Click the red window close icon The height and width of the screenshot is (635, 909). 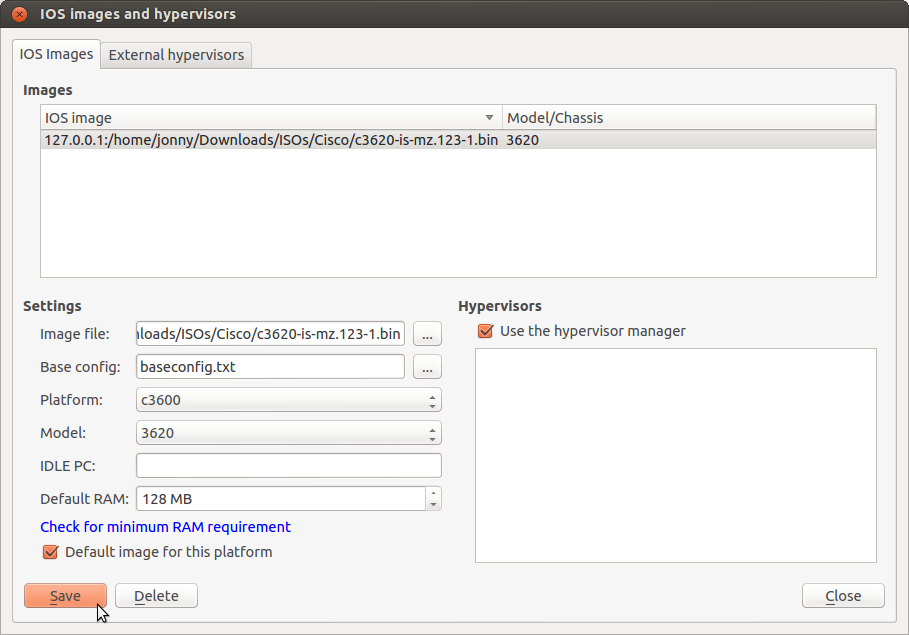point(19,14)
